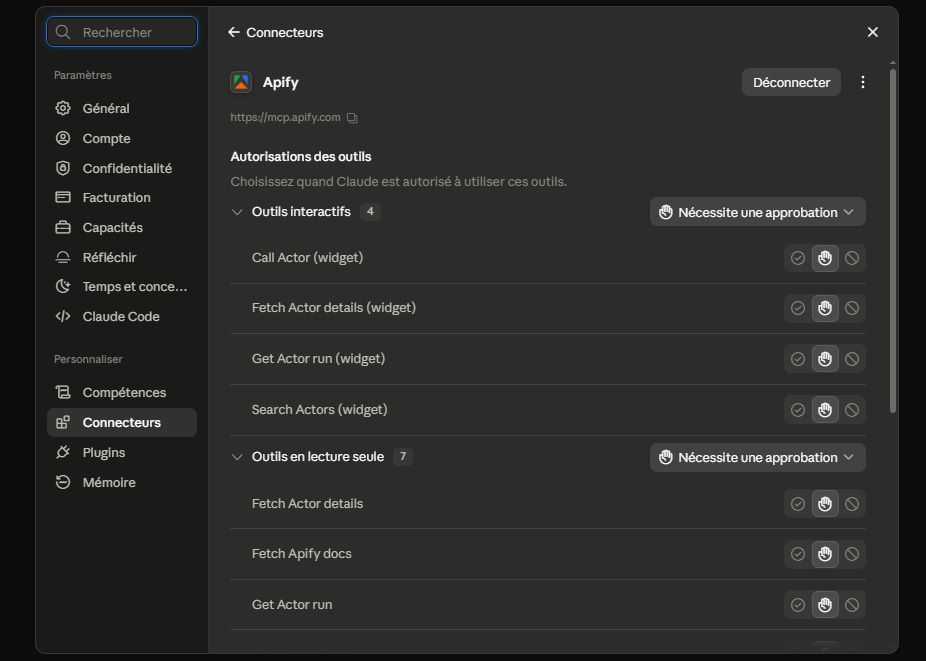Viewport: 926px width, 661px height.
Task: Click the Apify logo icon
Action: click(x=241, y=82)
